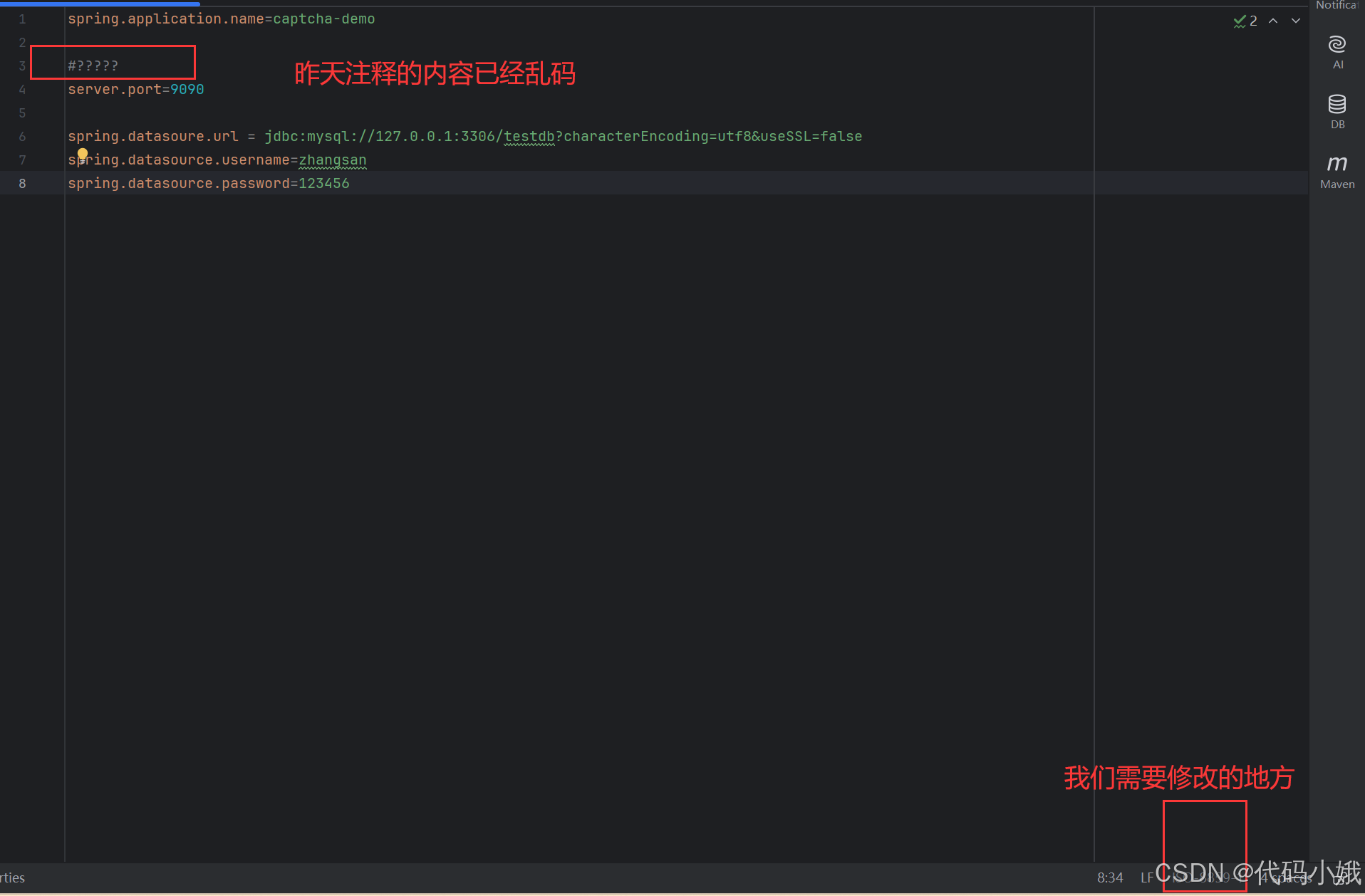Open the 8:34 caret position in the status bar
The width and height of the screenshot is (1365, 896).
tap(1110, 877)
